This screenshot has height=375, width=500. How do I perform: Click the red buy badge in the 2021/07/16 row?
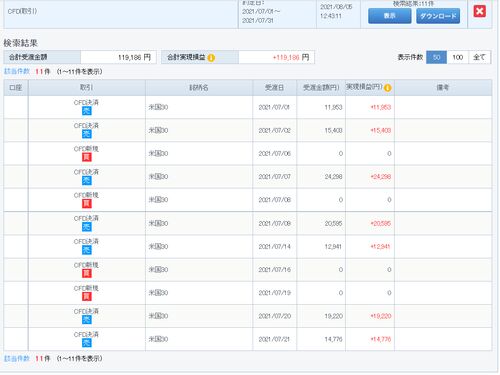point(87,273)
